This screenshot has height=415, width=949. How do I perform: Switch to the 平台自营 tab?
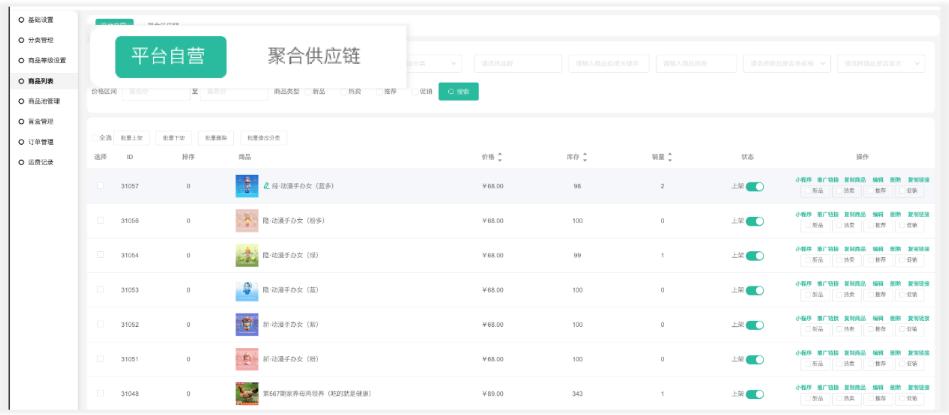coord(171,57)
